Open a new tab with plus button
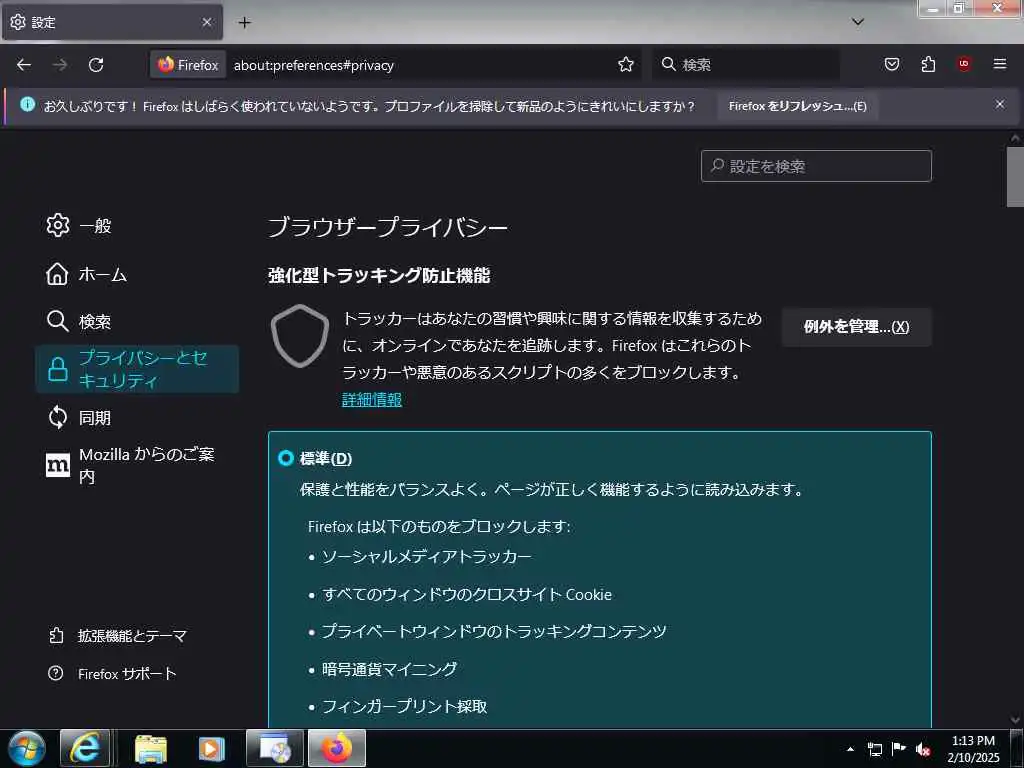 point(244,23)
